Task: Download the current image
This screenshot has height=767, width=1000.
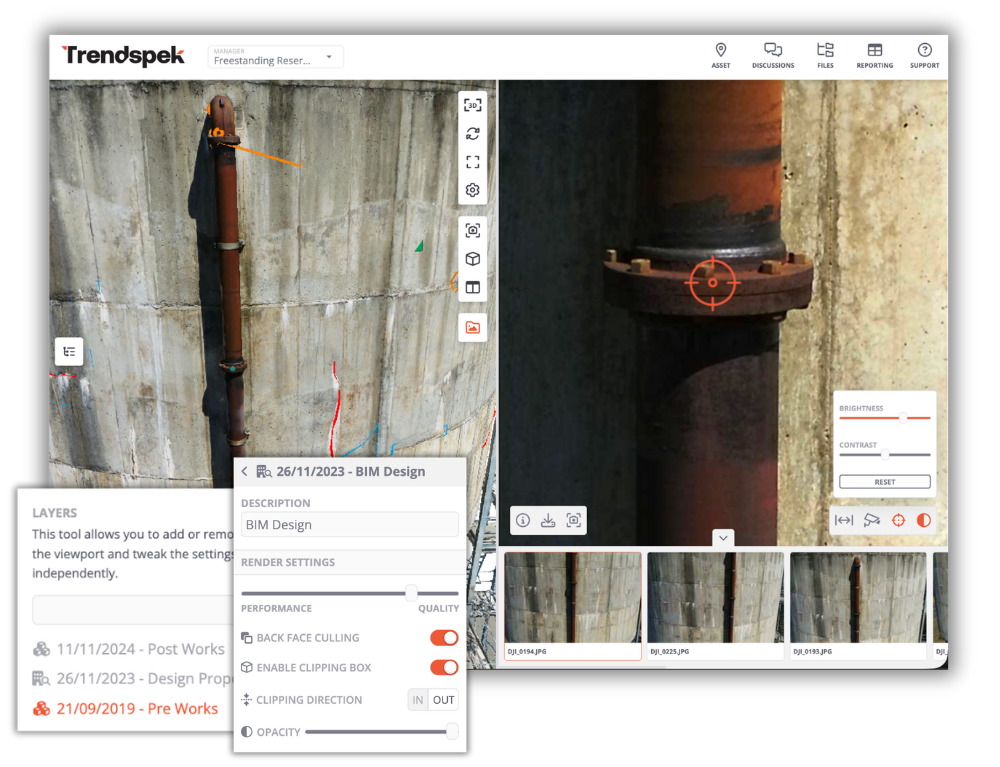Action: (548, 520)
